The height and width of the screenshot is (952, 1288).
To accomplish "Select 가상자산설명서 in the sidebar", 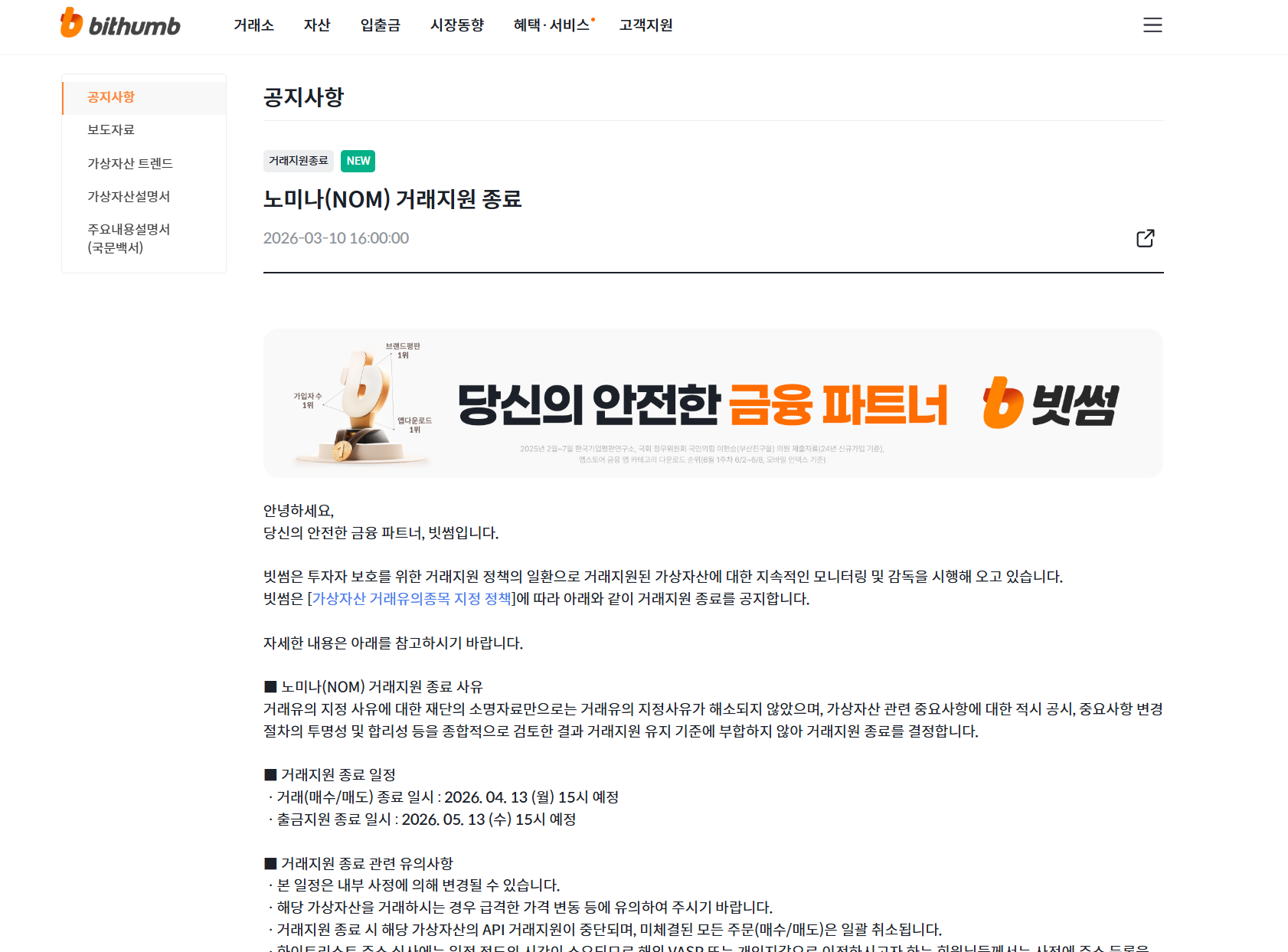I will 144,196.
